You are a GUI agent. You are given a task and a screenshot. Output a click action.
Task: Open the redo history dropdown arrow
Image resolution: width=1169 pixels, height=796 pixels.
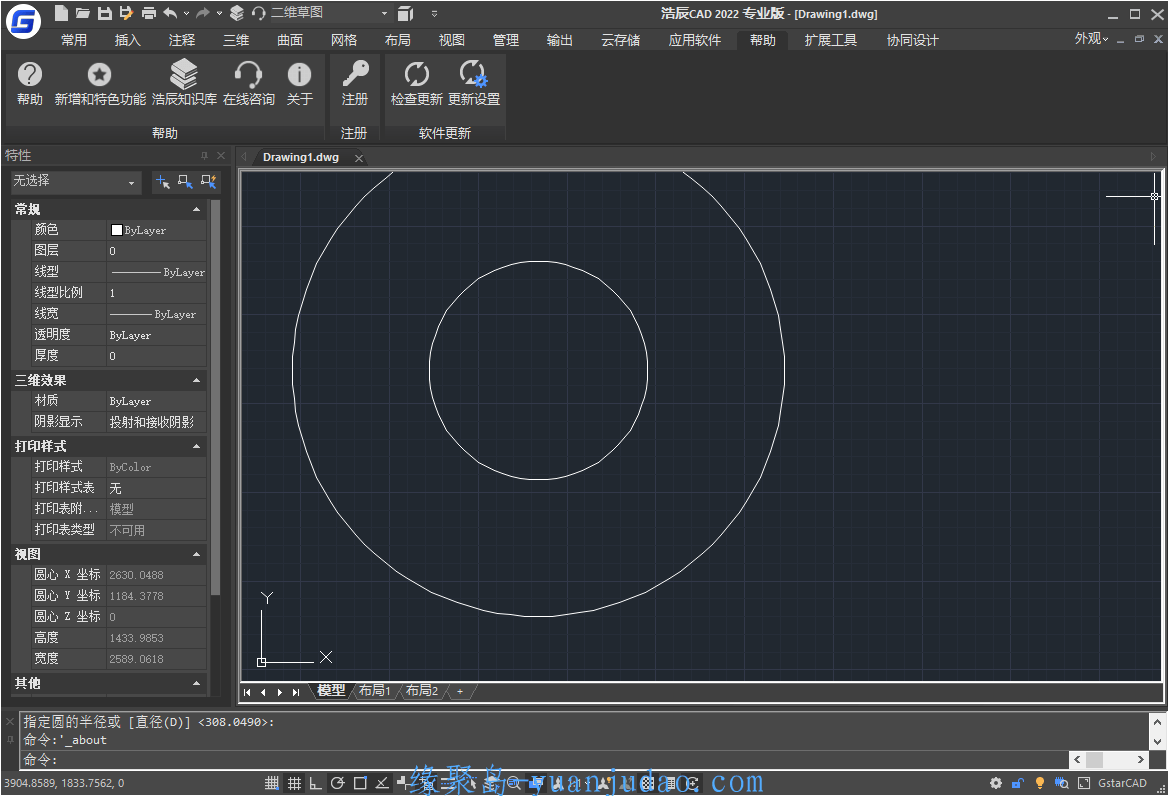(x=219, y=13)
